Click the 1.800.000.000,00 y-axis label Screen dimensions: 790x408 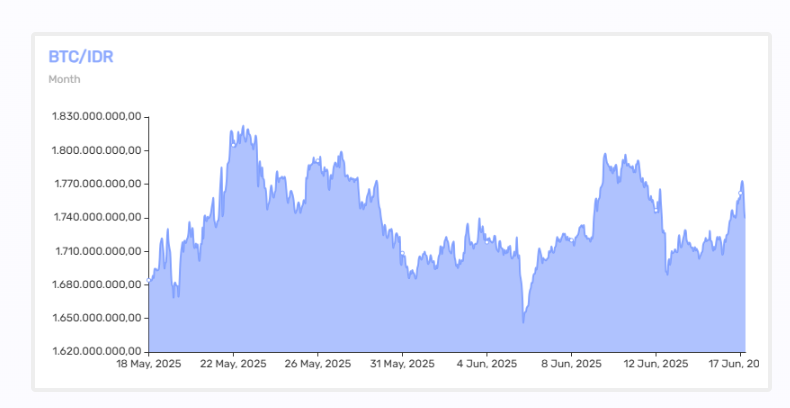[x=98, y=151]
